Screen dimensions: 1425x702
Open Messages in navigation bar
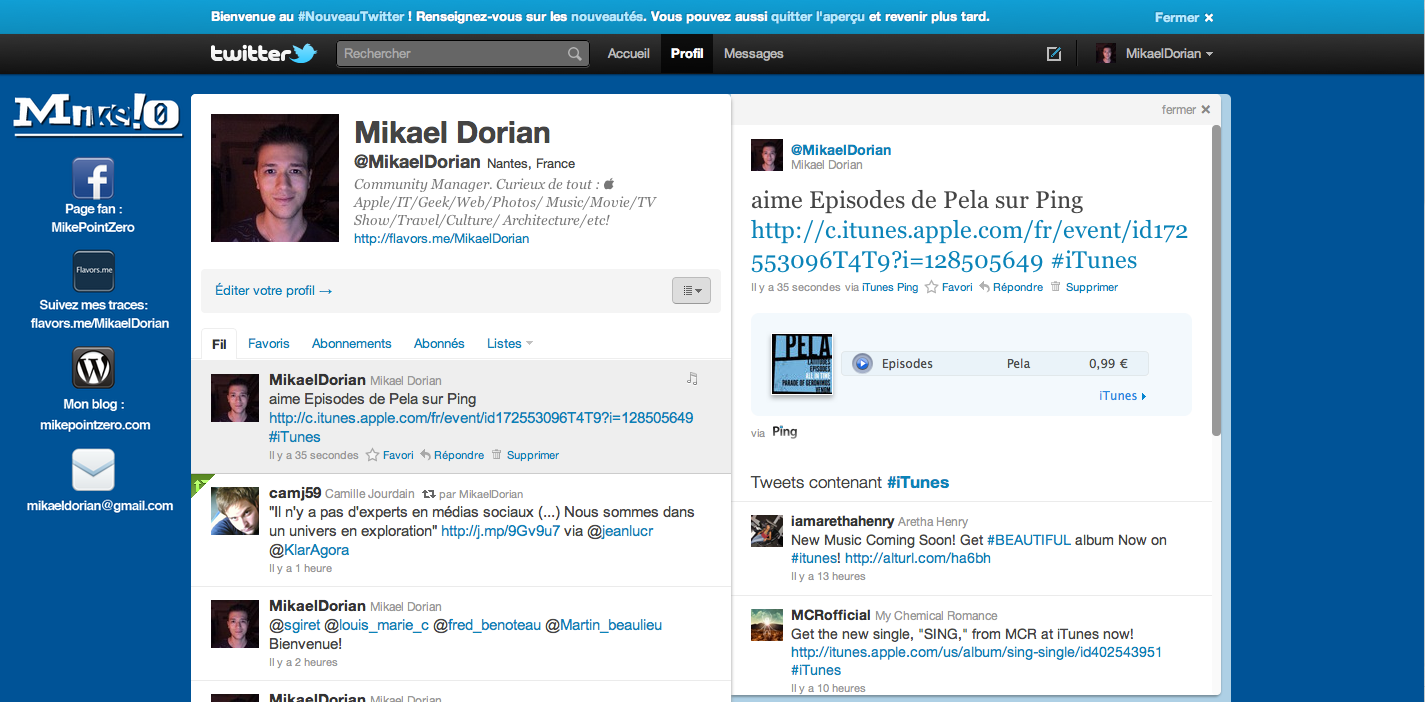click(x=754, y=54)
